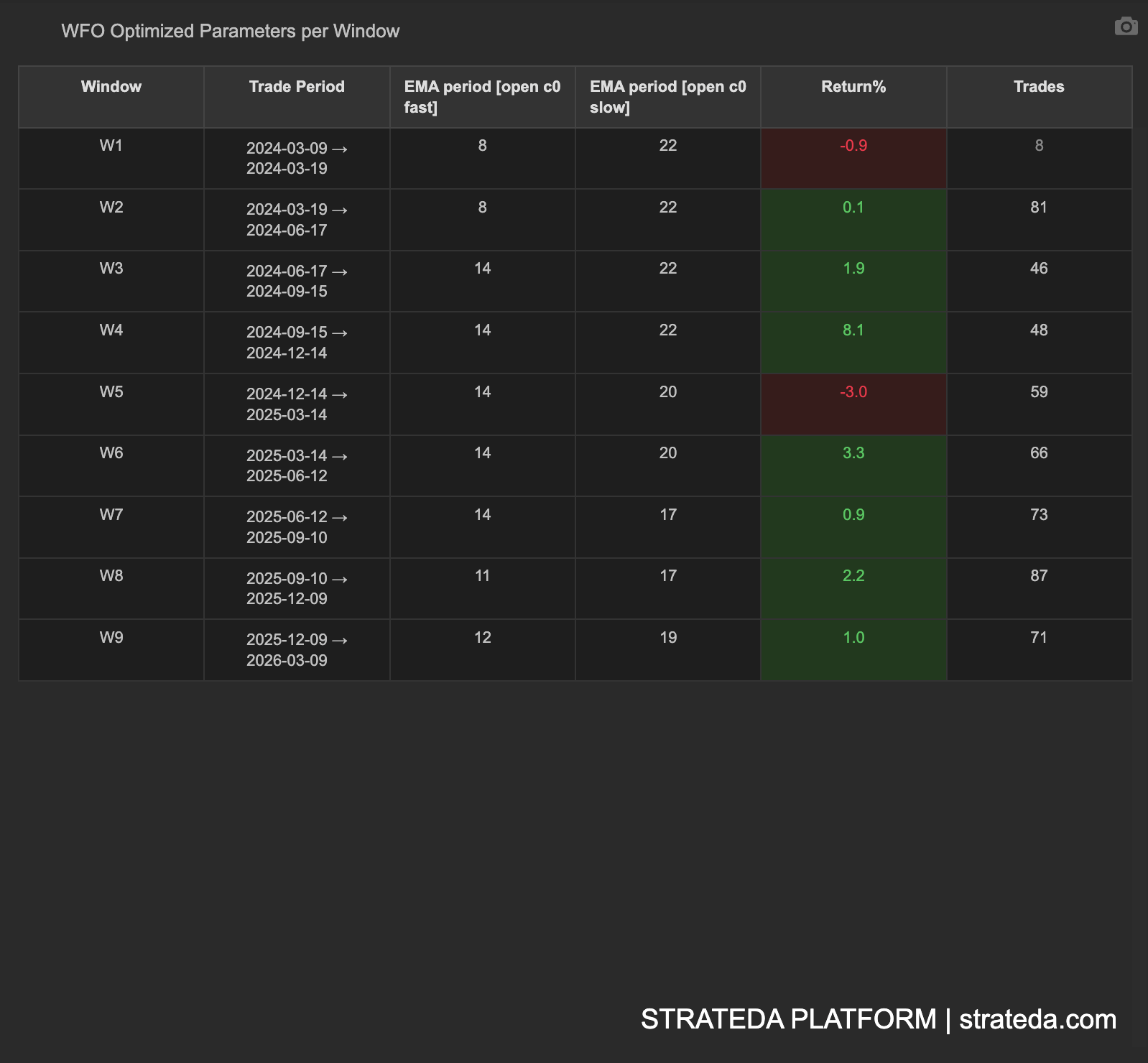Click the Window column header
The height and width of the screenshot is (1063, 1148).
111,97
